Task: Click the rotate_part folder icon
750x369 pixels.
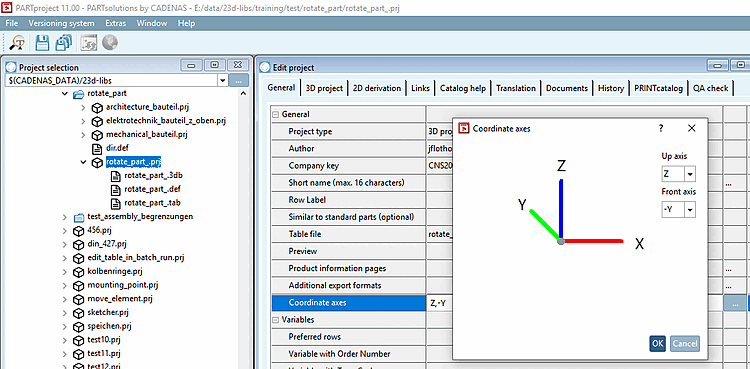Action: [x=78, y=94]
